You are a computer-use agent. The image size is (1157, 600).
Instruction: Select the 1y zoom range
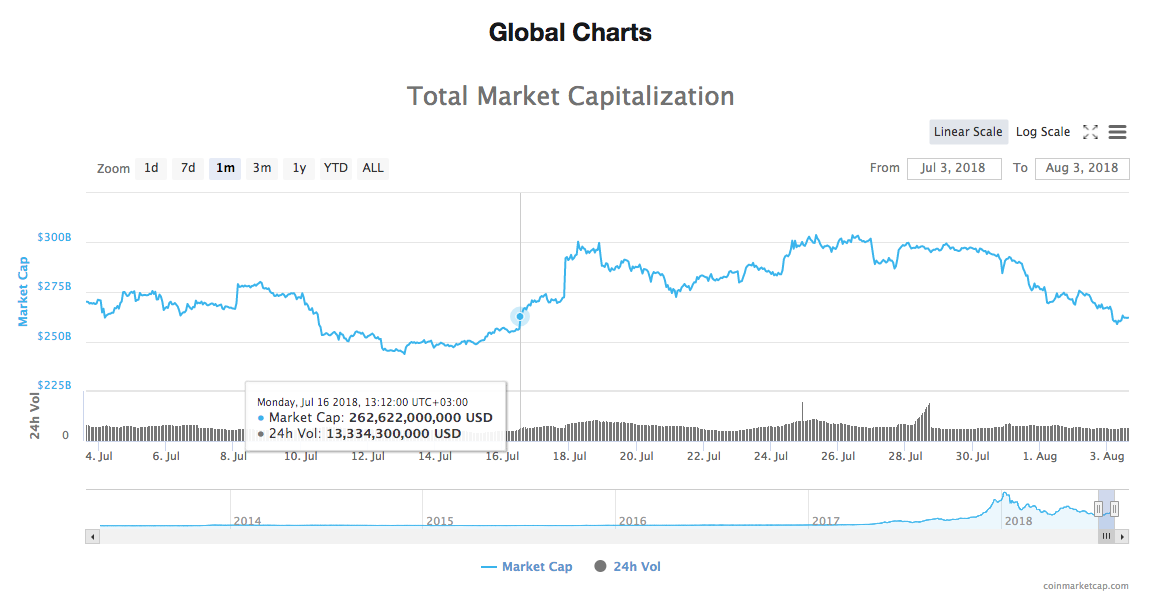click(298, 168)
